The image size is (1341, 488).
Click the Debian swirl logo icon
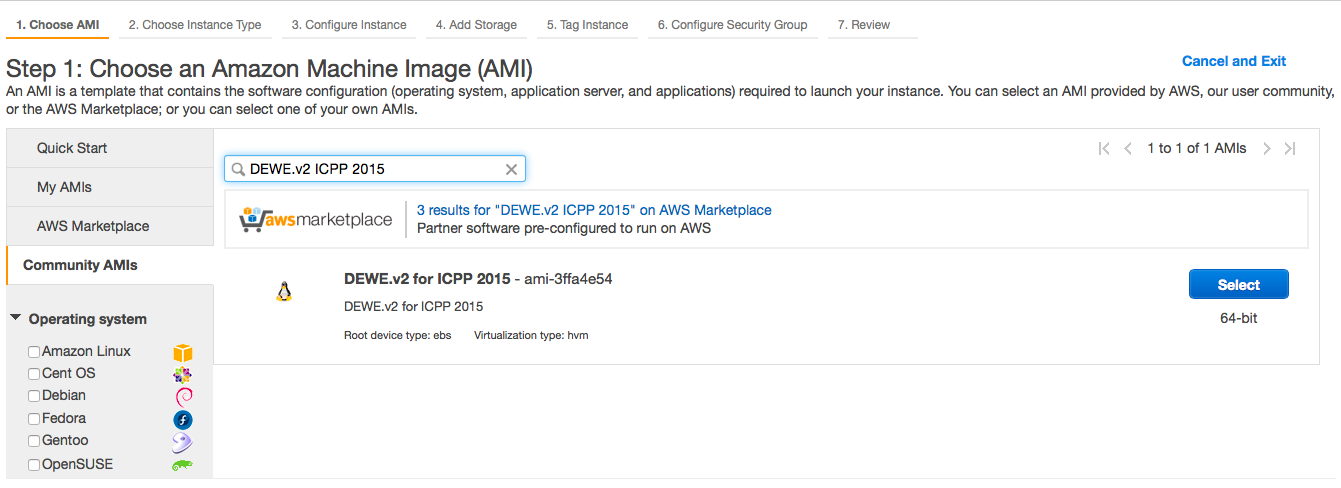(182, 397)
